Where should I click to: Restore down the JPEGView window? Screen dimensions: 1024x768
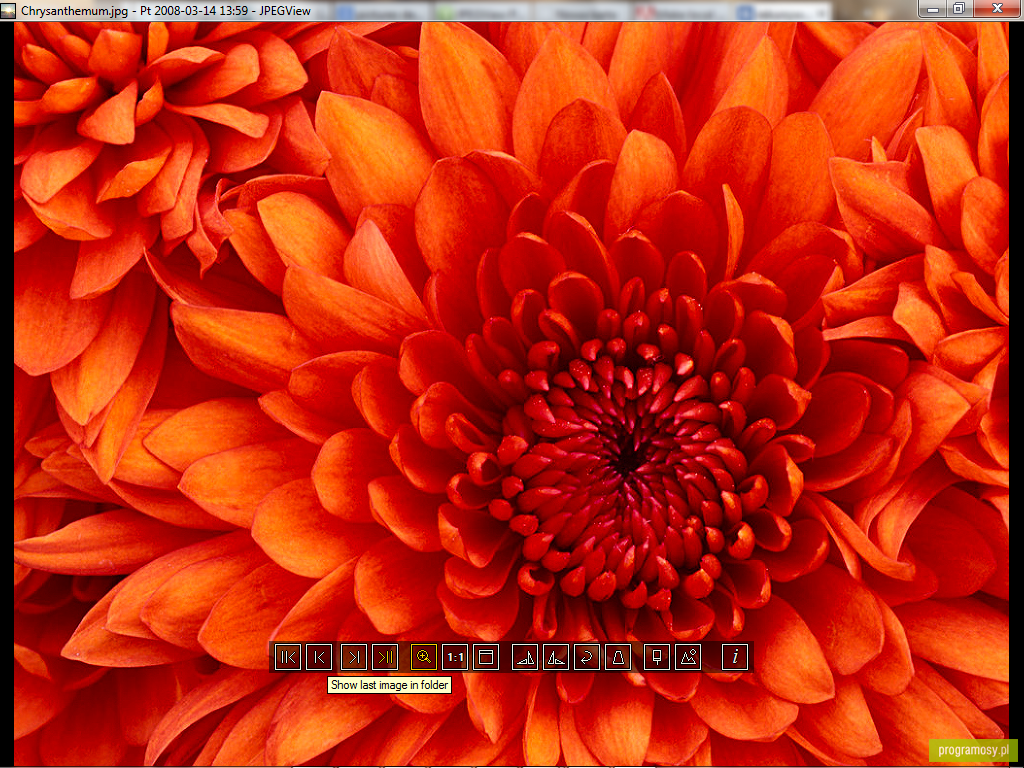(959, 9)
